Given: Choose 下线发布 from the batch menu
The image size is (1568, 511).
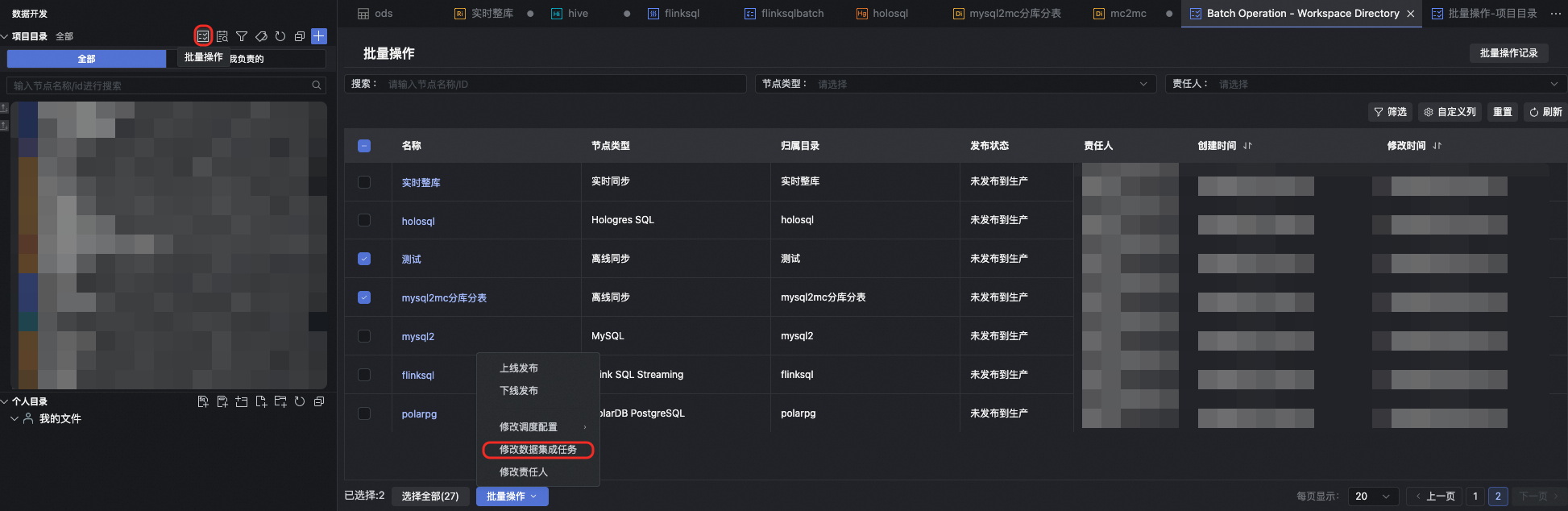Looking at the screenshot, I should click(x=519, y=391).
